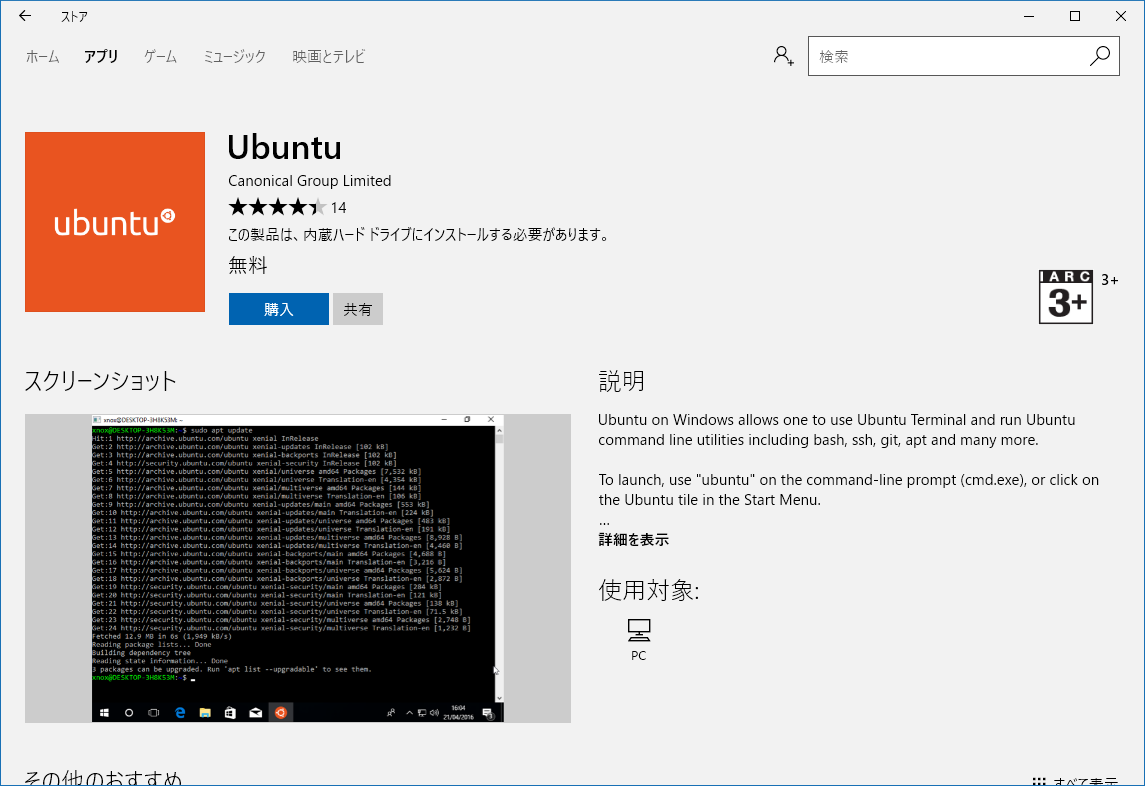Maximize the Store window
Screen dimensions: 1145x786
(1075, 16)
